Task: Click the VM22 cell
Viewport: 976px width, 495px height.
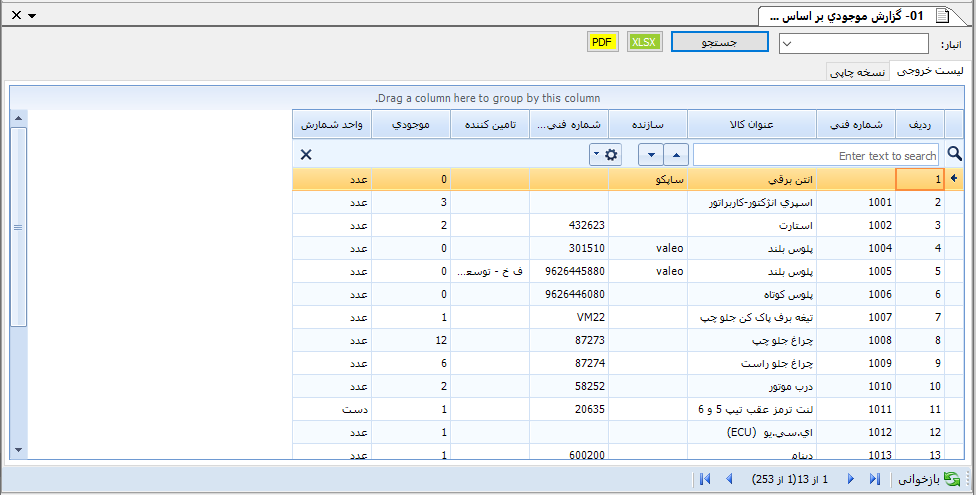Action: point(569,318)
